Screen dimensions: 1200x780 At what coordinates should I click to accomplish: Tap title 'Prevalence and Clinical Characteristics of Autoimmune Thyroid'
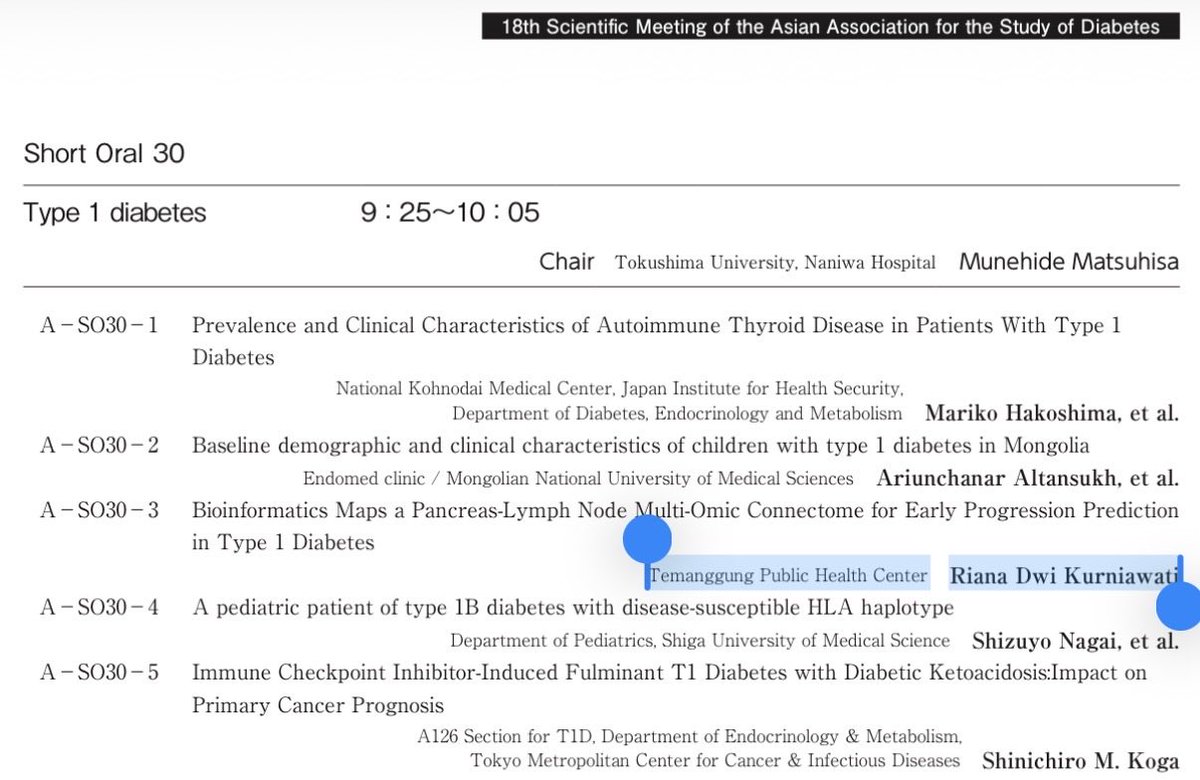[x=656, y=326]
